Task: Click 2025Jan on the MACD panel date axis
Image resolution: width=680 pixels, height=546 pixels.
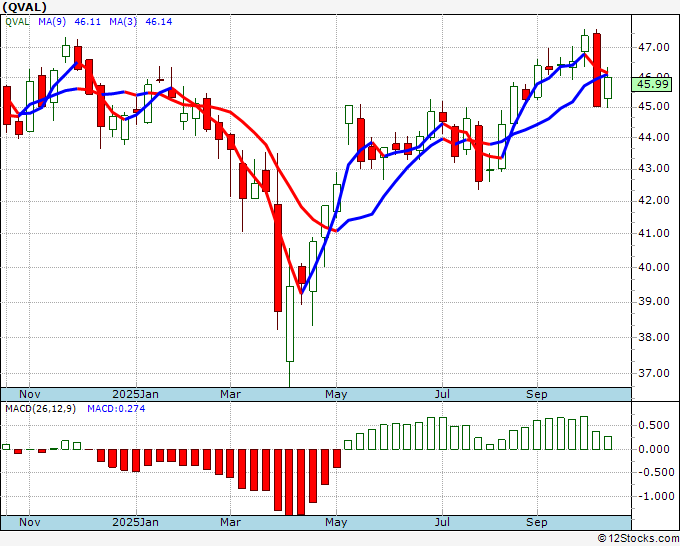Action: pyautogui.click(x=135, y=522)
